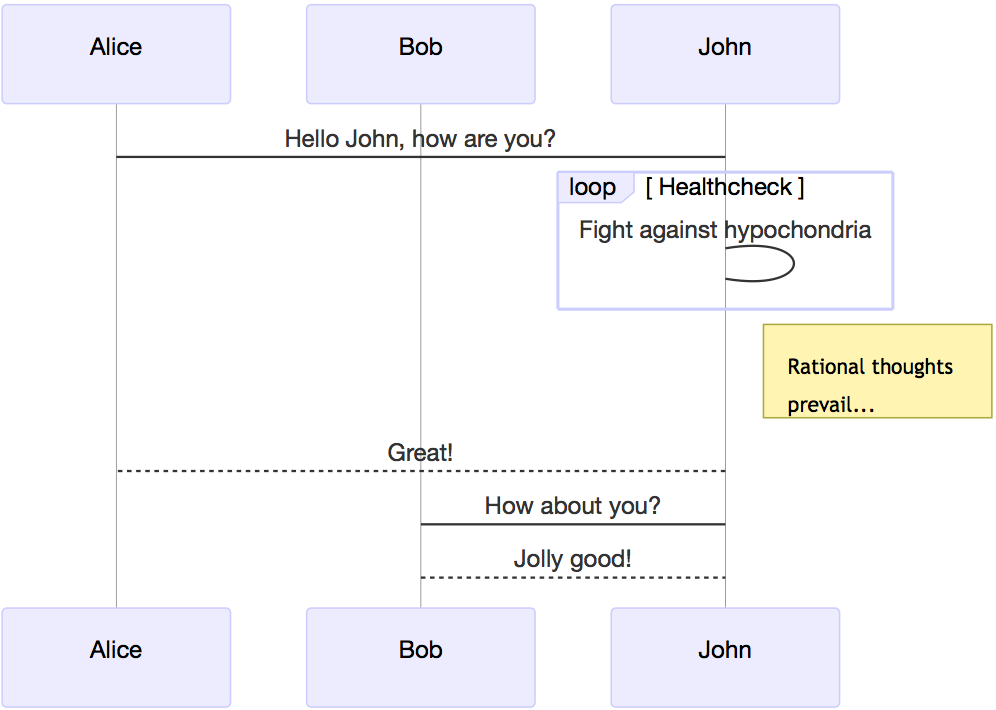Click the 'Hello John, how are you?' message

point(420,138)
